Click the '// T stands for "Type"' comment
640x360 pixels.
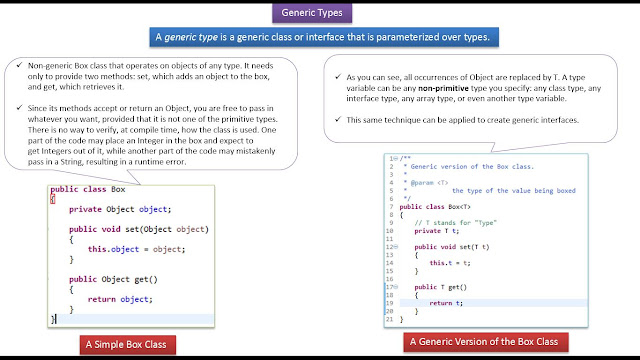pyautogui.click(x=456, y=222)
